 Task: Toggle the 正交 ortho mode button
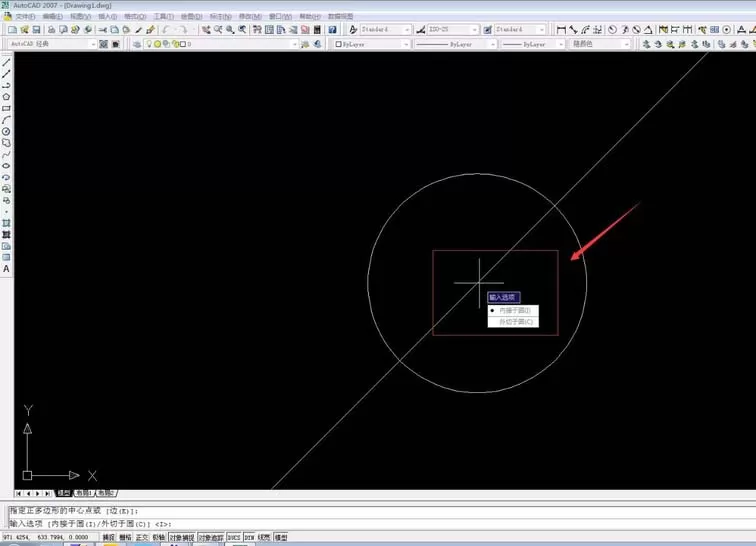coord(142,537)
